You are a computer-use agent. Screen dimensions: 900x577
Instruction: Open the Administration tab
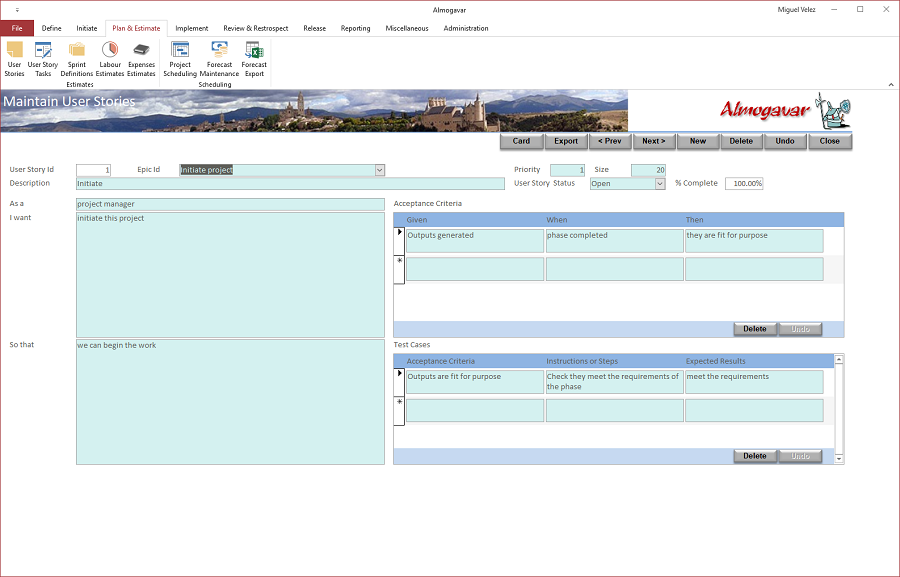point(466,28)
